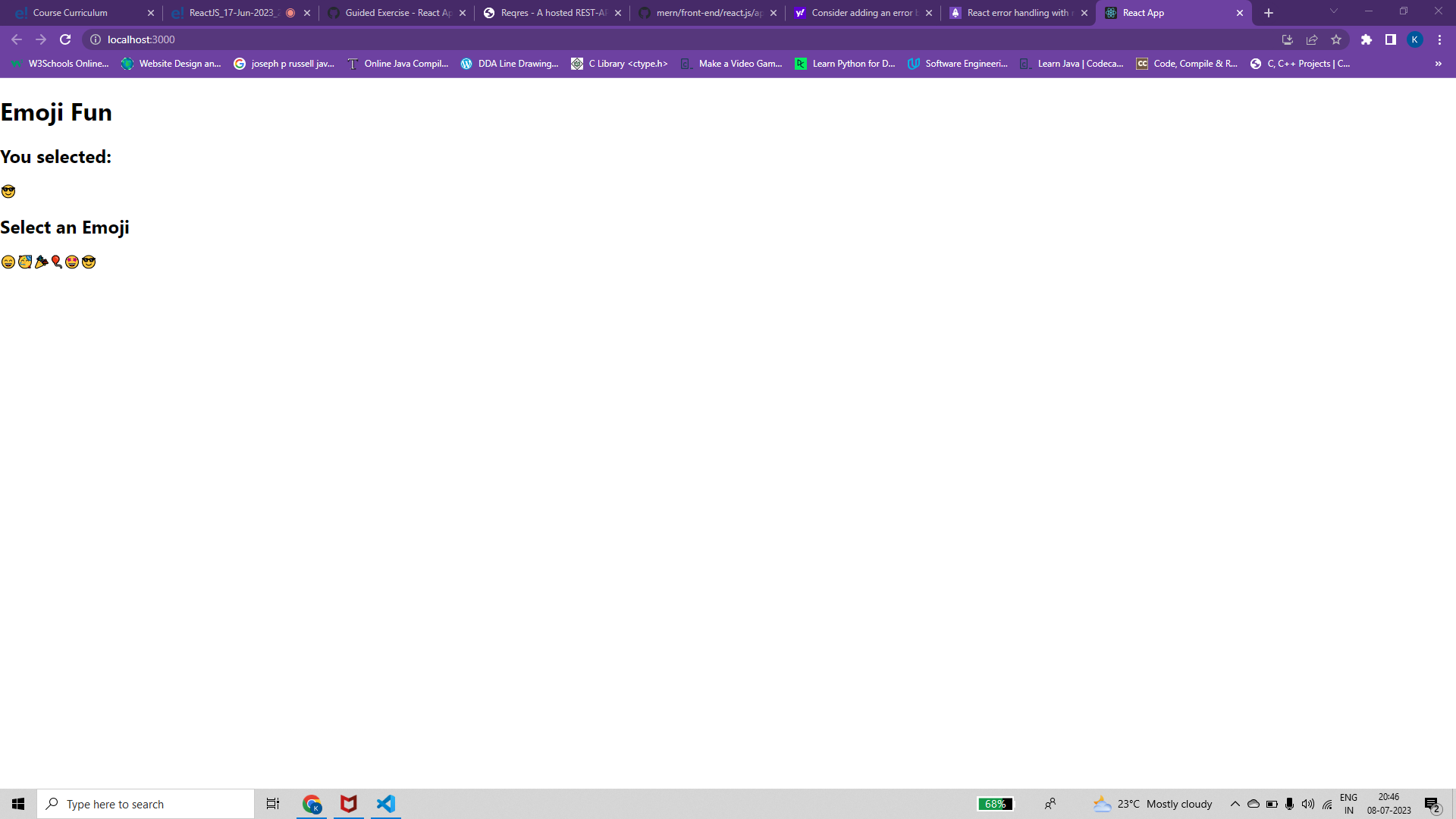Switch to the Course Curriculum tab
1456x819 pixels.
click(71, 13)
